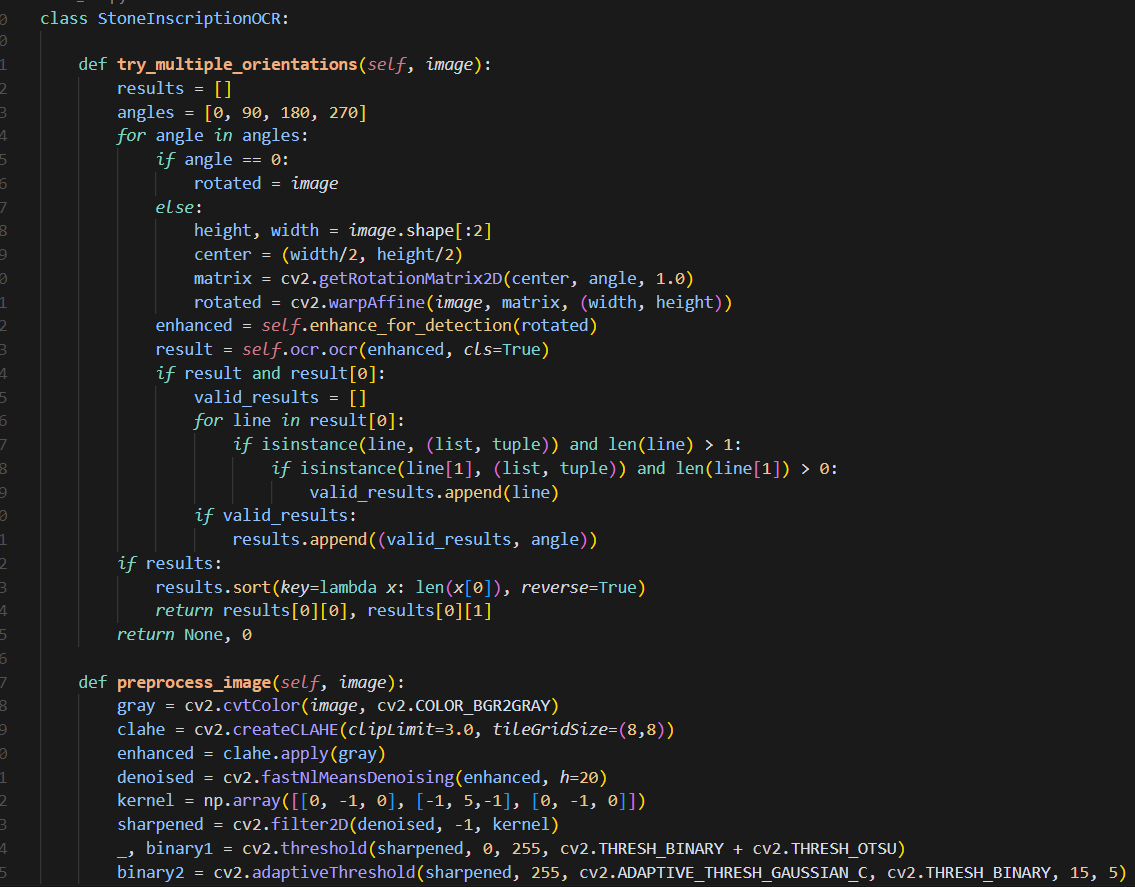The image size is (1135, 887).
Task: Click the cls=True argument
Action: pos(502,349)
